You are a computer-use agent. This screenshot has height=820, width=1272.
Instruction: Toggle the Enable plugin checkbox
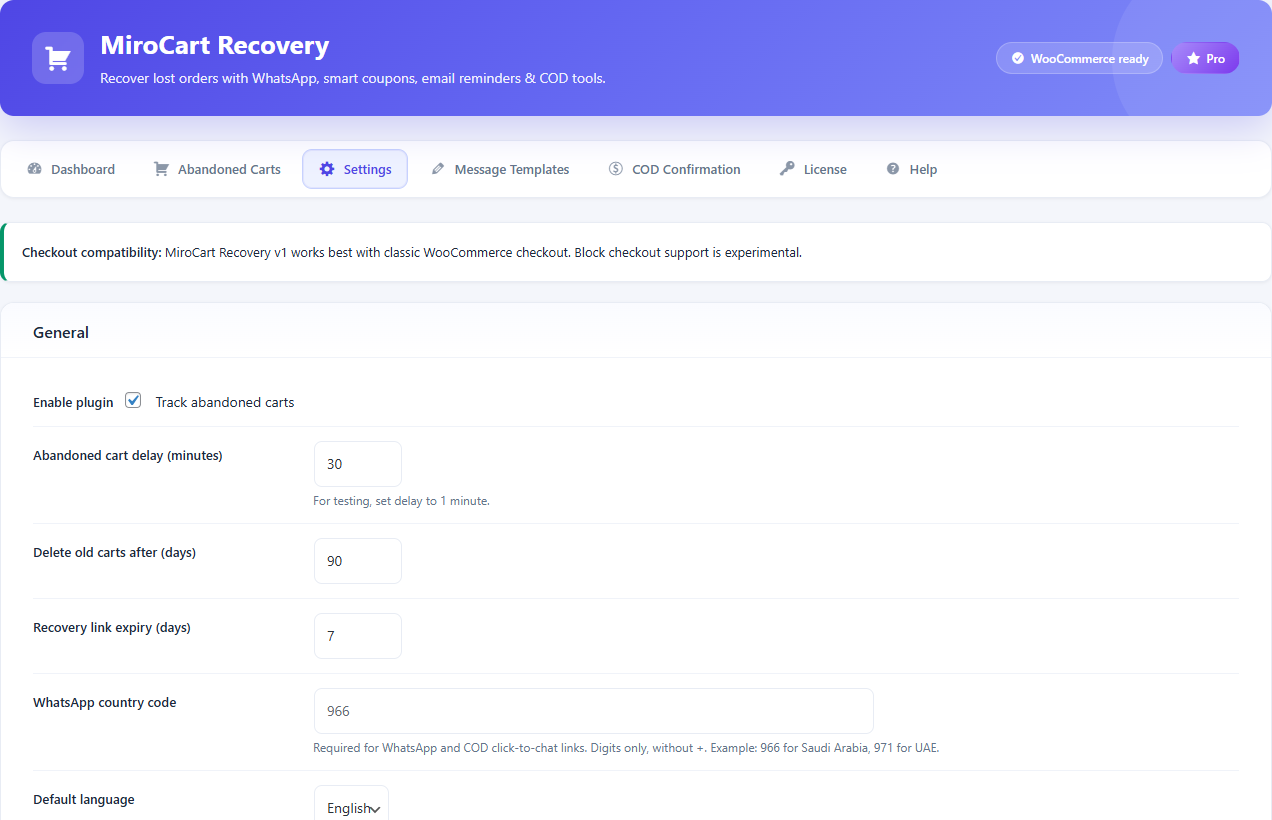[x=133, y=400]
